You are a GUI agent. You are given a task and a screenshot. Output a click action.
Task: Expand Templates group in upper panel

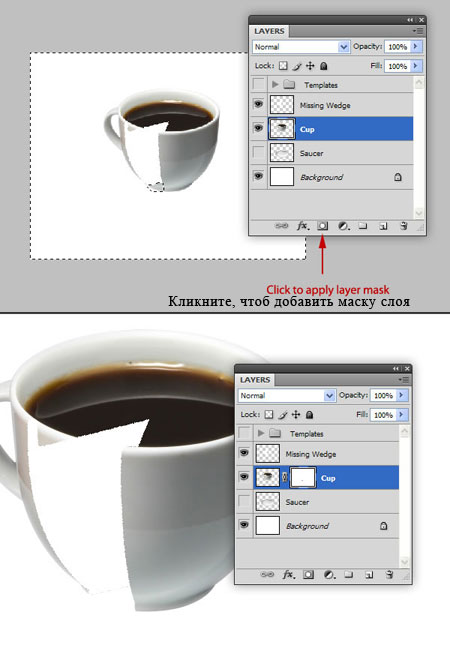275,84
